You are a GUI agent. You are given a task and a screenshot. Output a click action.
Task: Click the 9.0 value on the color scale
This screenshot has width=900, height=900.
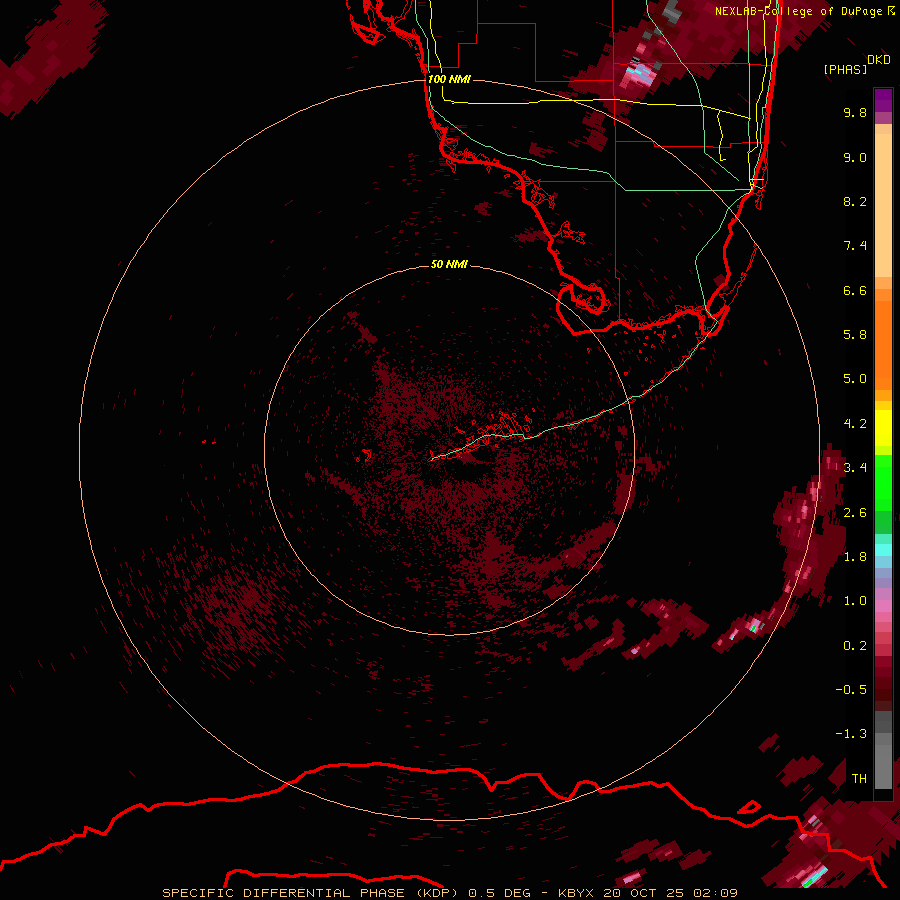(855, 157)
